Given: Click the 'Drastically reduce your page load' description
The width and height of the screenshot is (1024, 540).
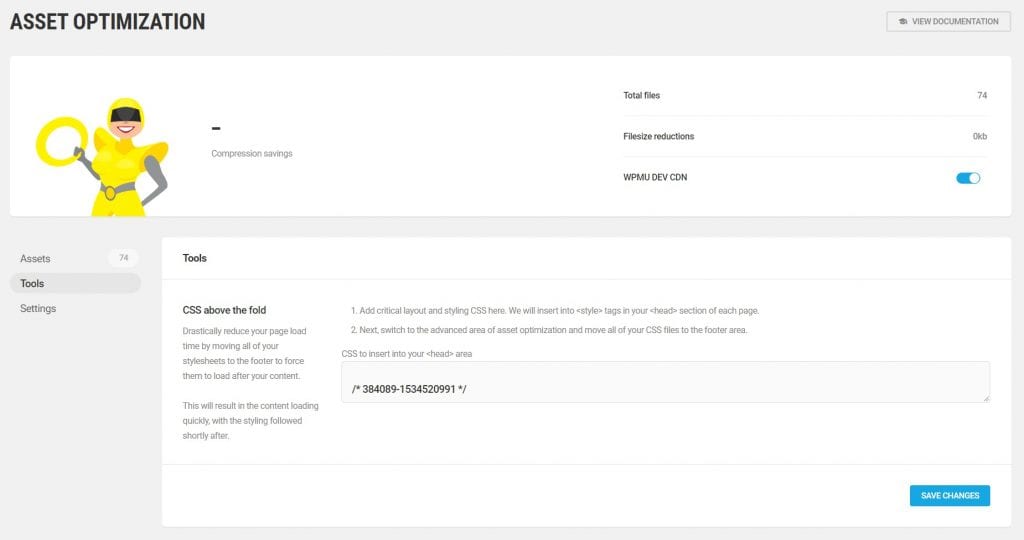Looking at the screenshot, I should (244, 353).
